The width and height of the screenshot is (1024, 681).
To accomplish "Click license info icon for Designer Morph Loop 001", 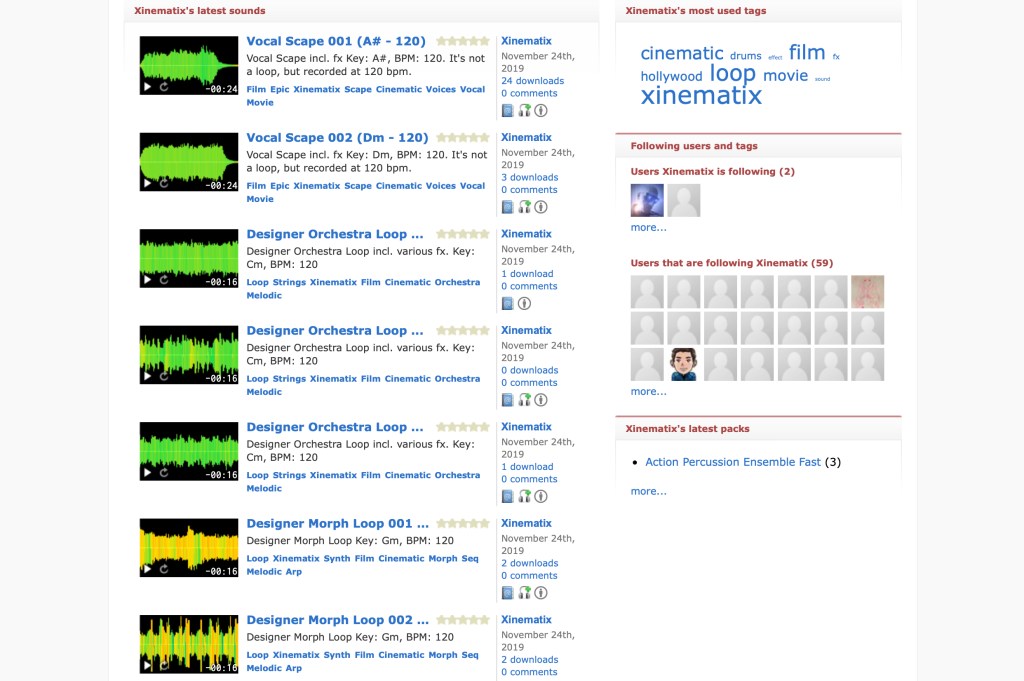I will pos(541,593).
